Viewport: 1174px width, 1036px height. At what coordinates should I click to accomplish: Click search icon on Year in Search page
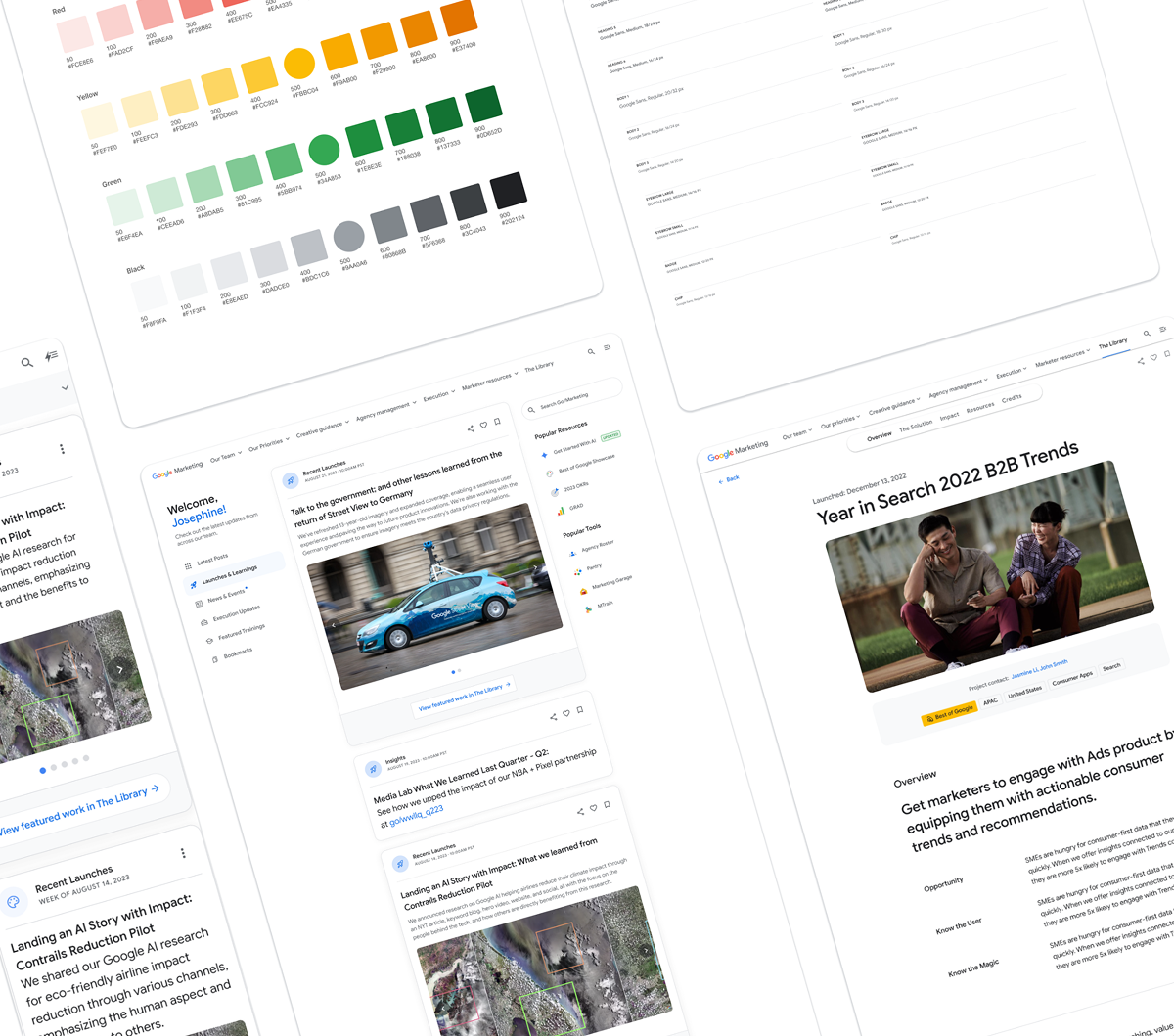pos(1147,334)
